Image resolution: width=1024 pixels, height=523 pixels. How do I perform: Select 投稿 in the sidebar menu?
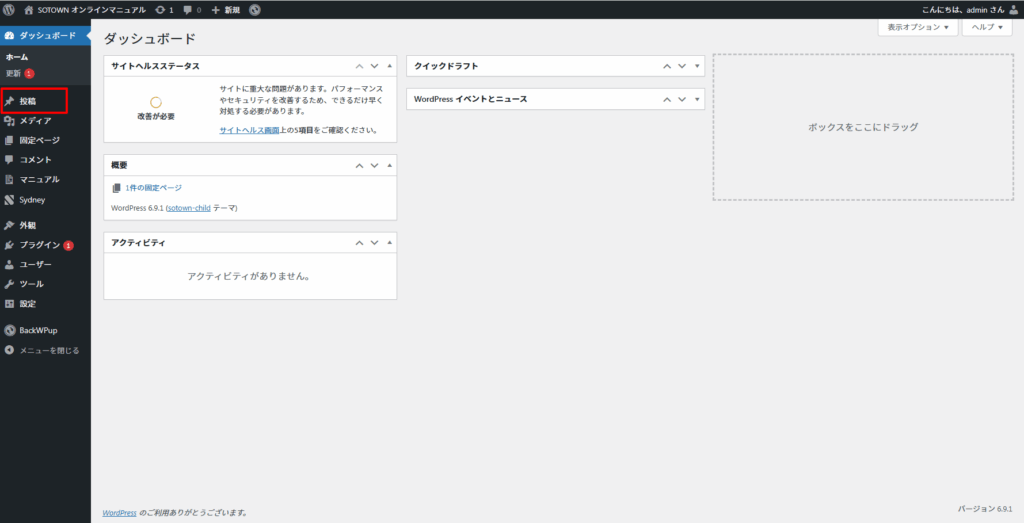pyautogui.click(x=27, y=101)
